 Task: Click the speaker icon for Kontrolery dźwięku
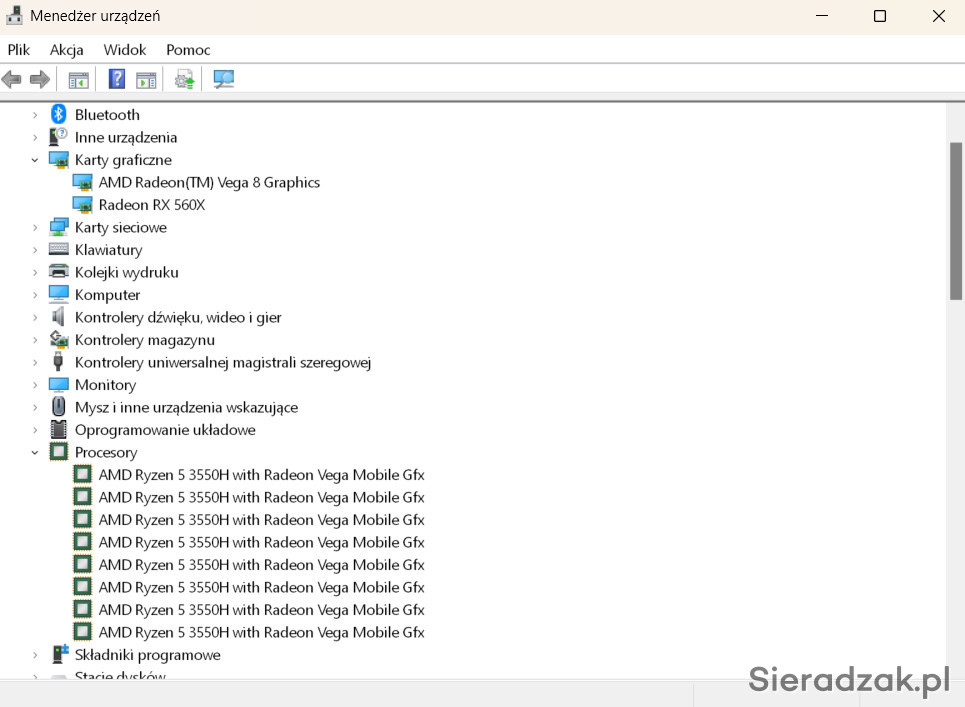[x=58, y=317]
